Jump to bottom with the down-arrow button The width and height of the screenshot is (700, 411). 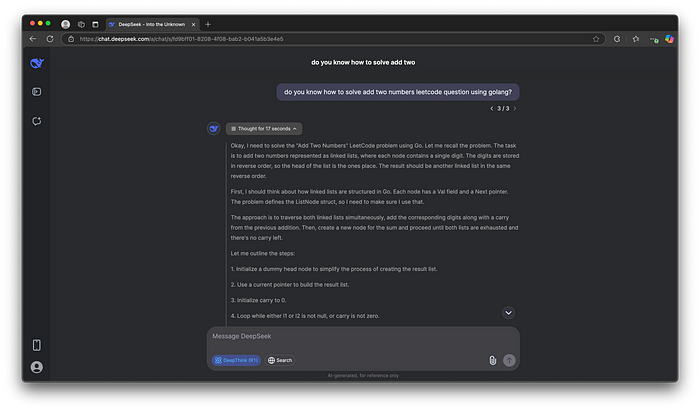508,313
